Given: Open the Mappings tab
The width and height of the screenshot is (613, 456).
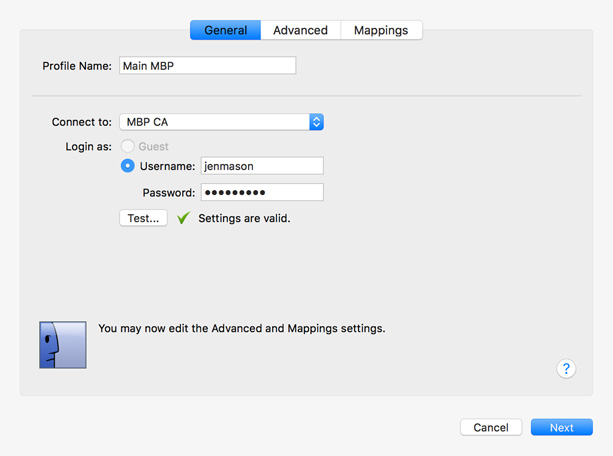Looking at the screenshot, I should [x=381, y=30].
